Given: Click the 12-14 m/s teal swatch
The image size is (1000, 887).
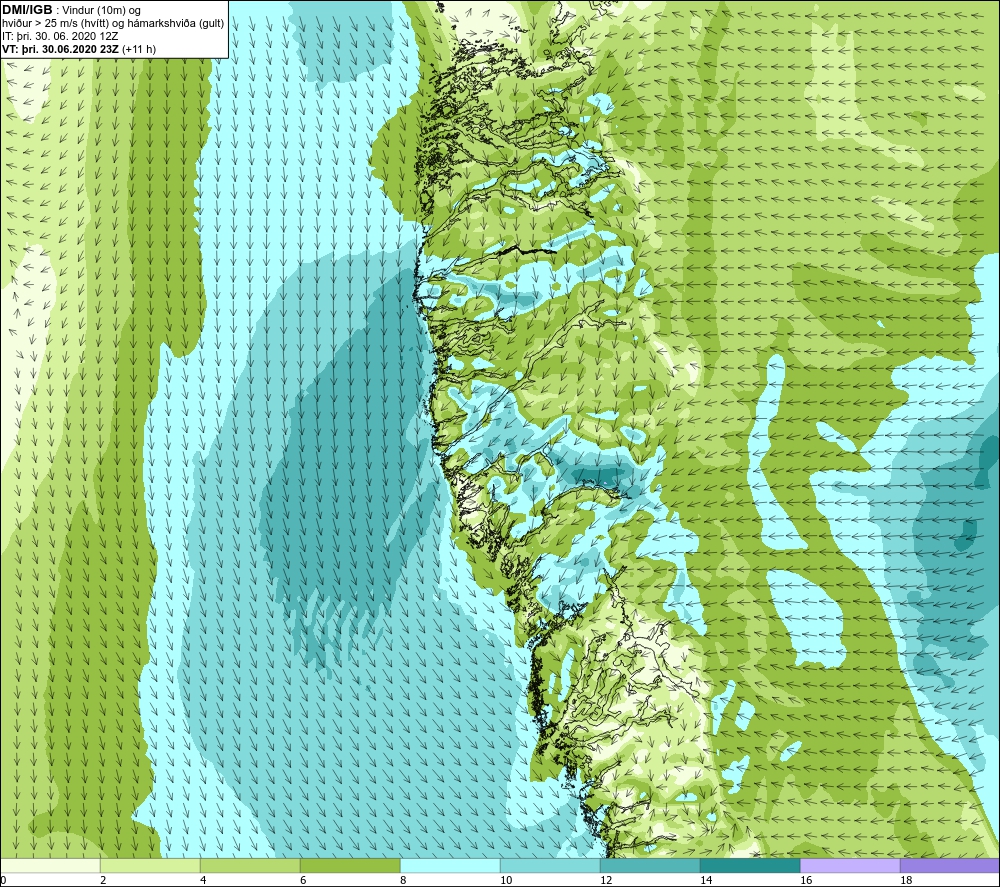Looking at the screenshot, I should click(650, 865).
